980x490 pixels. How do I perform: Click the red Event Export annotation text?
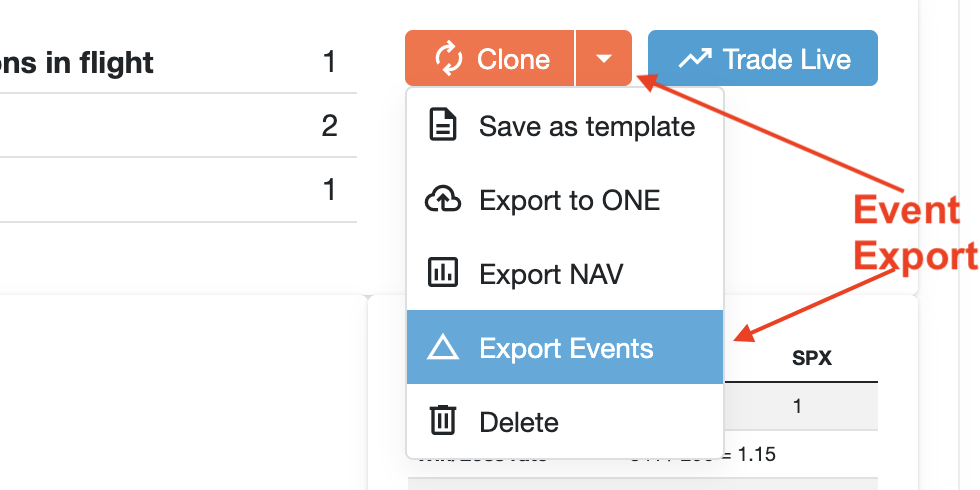point(912,233)
